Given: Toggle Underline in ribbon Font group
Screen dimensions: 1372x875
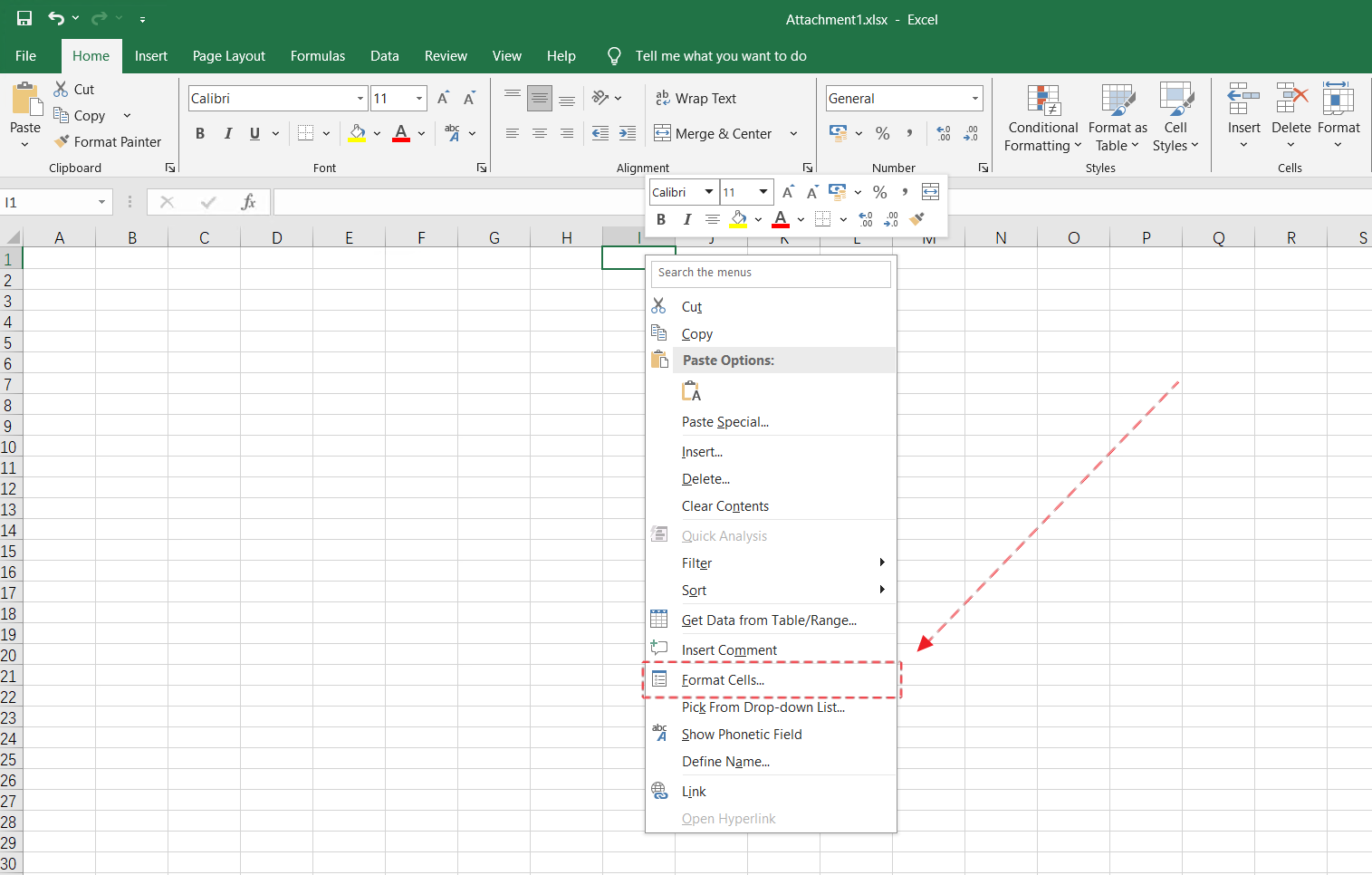Looking at the screenshot, I should [x=254, y=133].
